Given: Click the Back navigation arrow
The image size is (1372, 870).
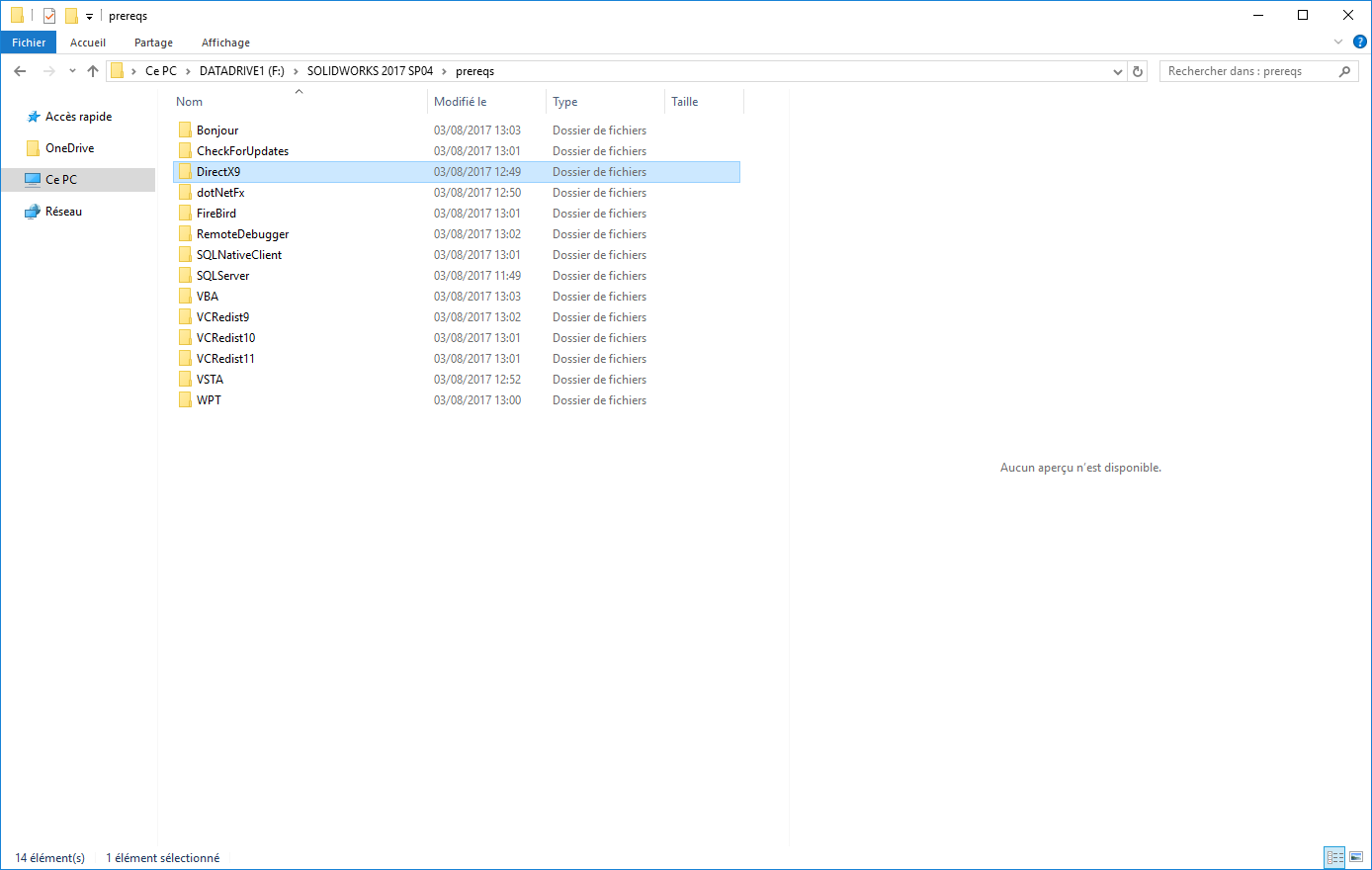Looking at the screenshot, I should [20, 71].
